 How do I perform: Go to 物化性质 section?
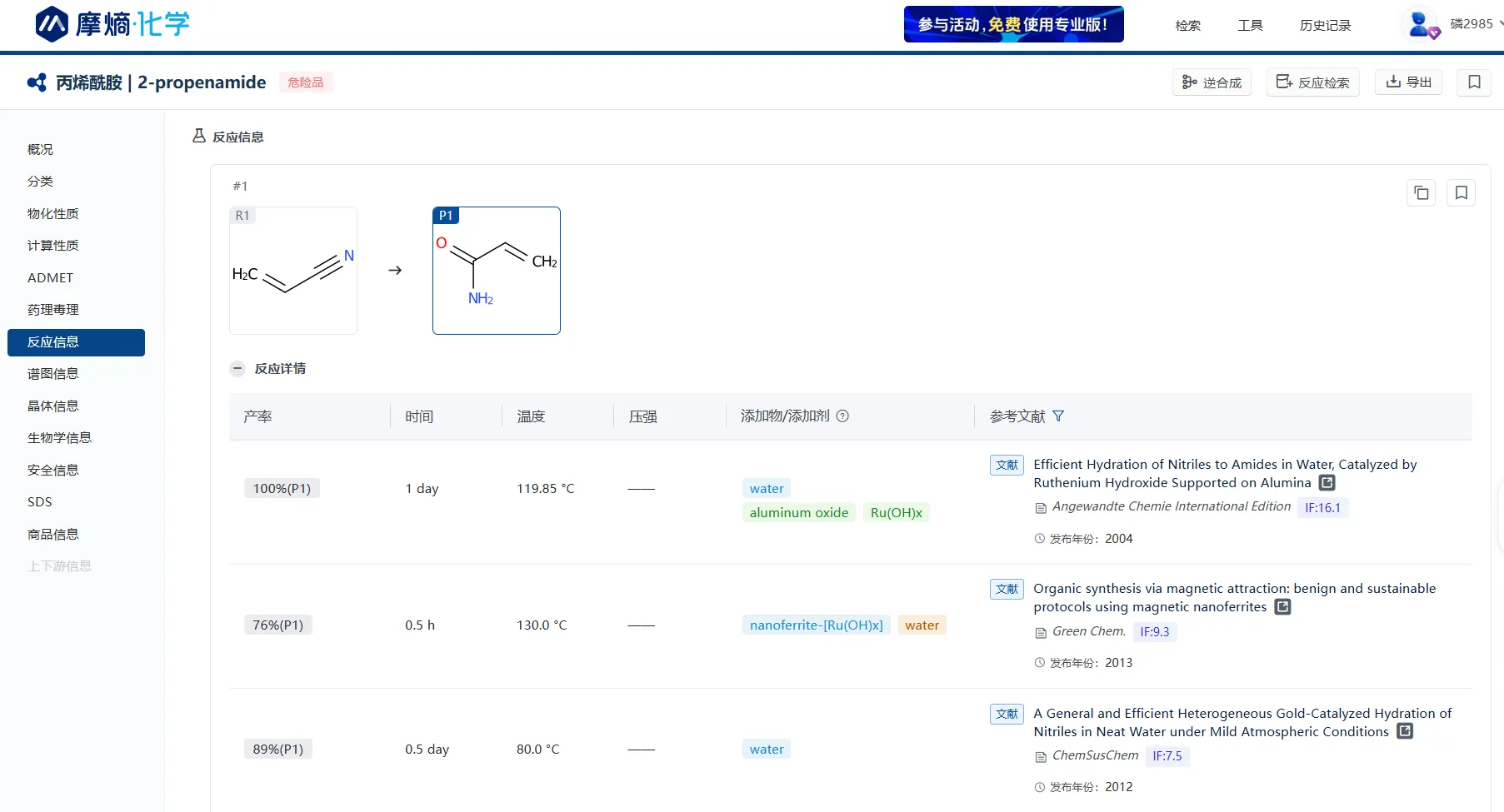pyautogui.click(x=52, y=213)
